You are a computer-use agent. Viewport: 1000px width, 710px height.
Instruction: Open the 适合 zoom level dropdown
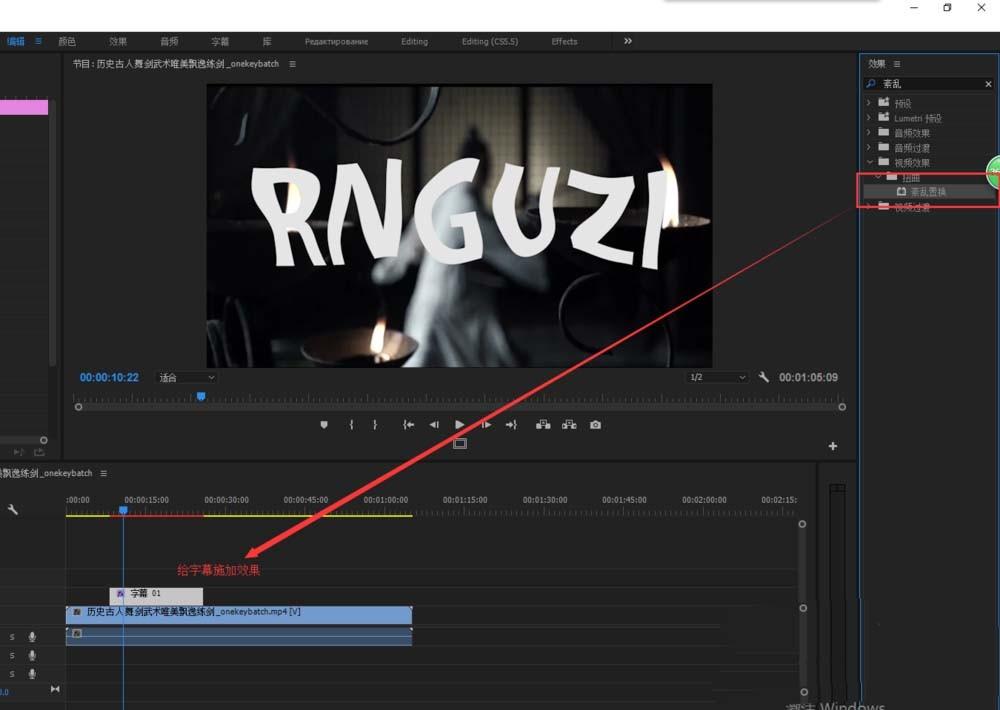185,377
